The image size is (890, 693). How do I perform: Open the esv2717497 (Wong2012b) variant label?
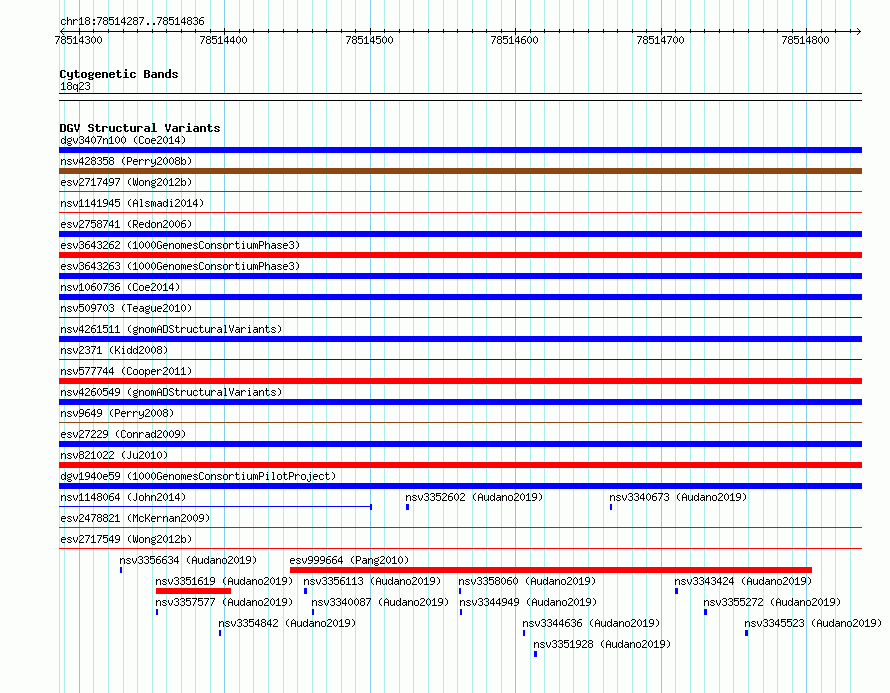(126, 182)
